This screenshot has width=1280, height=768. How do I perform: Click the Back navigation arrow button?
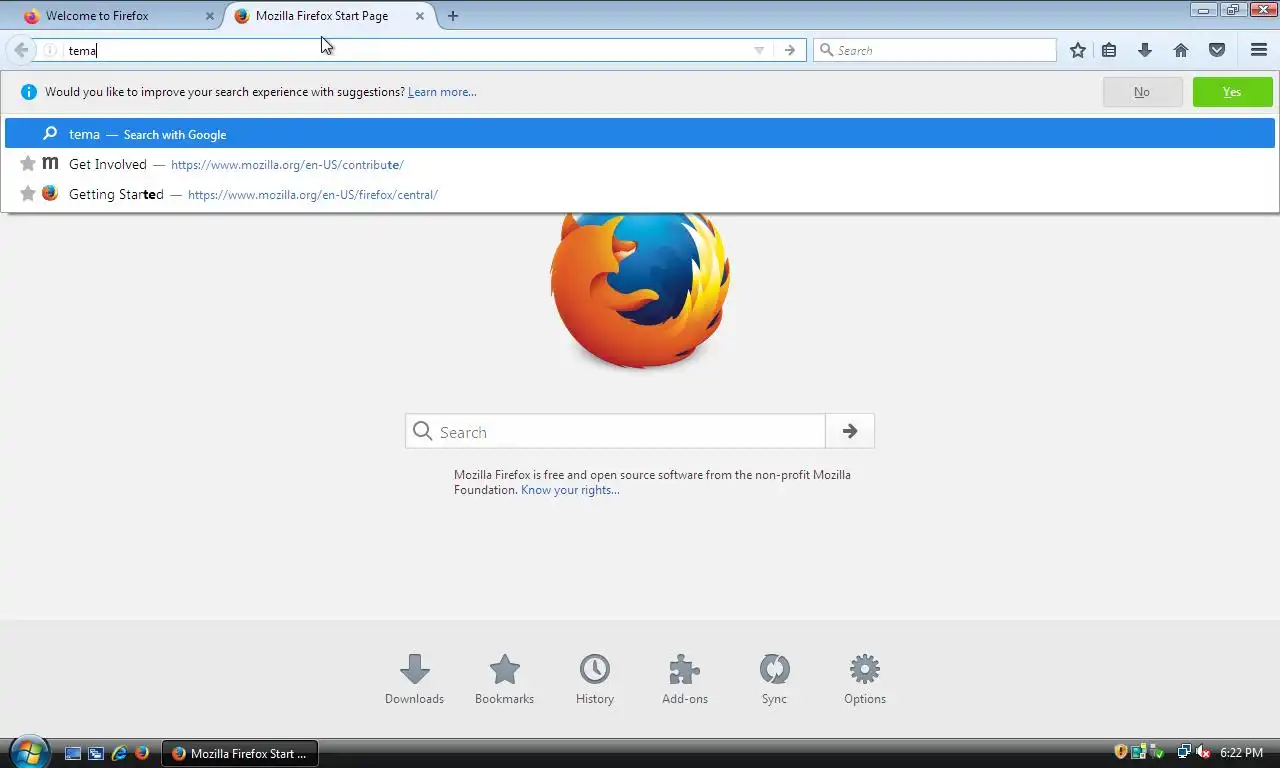coord(20,50)
